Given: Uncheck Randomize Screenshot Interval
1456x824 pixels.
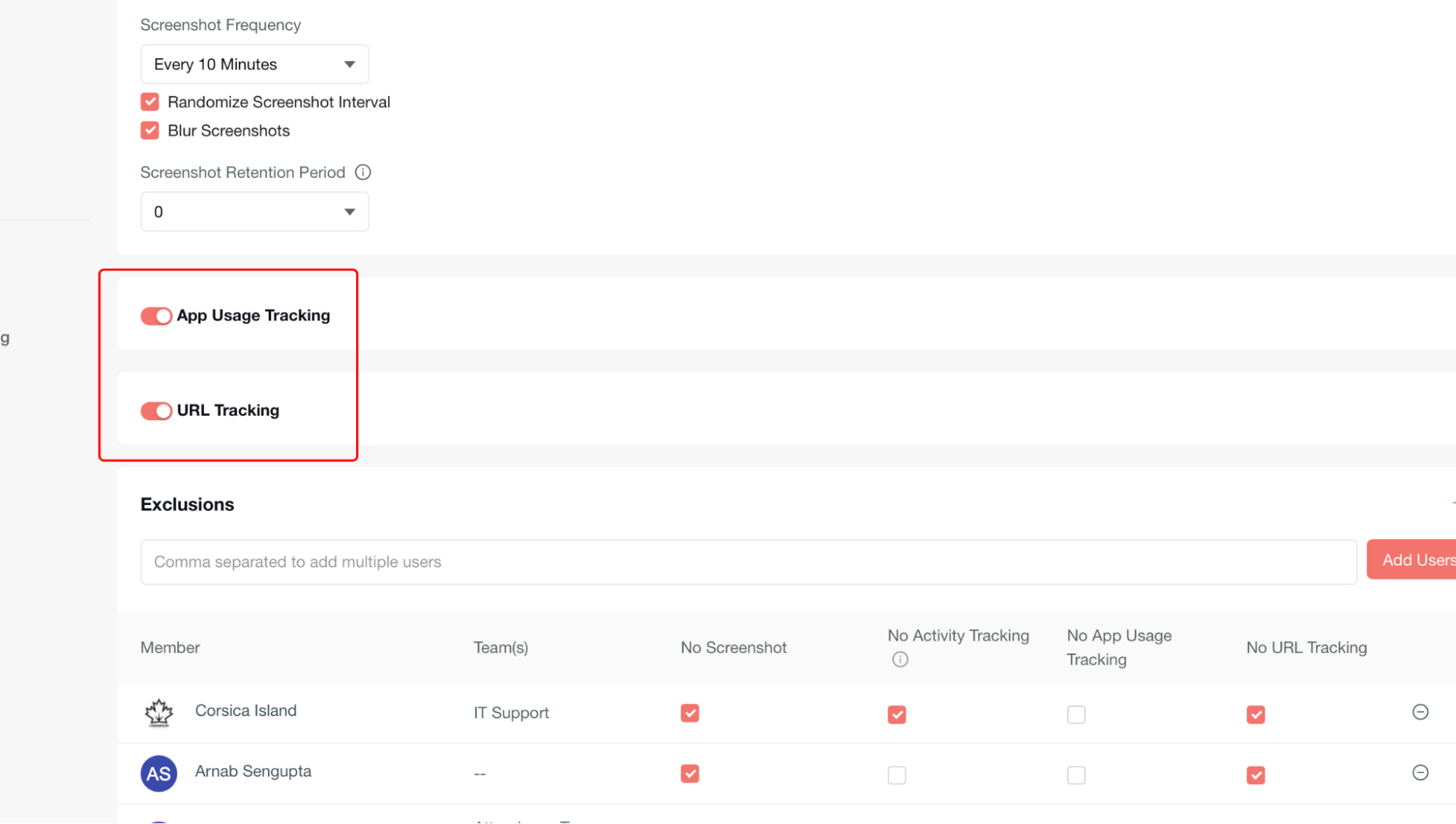Looking at the screenshot, I should click(150, 102).
